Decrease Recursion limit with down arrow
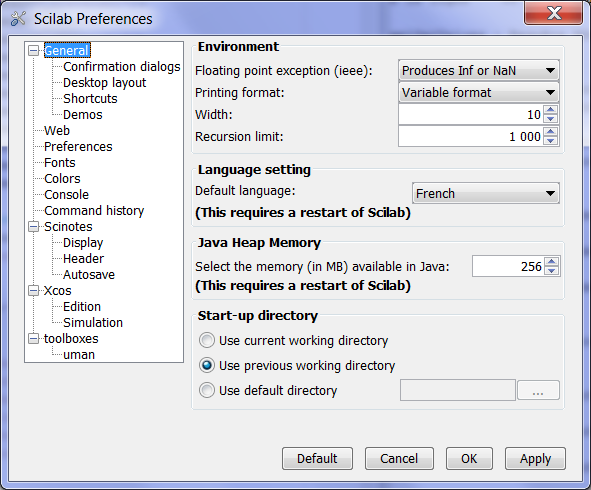This screenshot has height=490, width=591. [x=551, y=141]
